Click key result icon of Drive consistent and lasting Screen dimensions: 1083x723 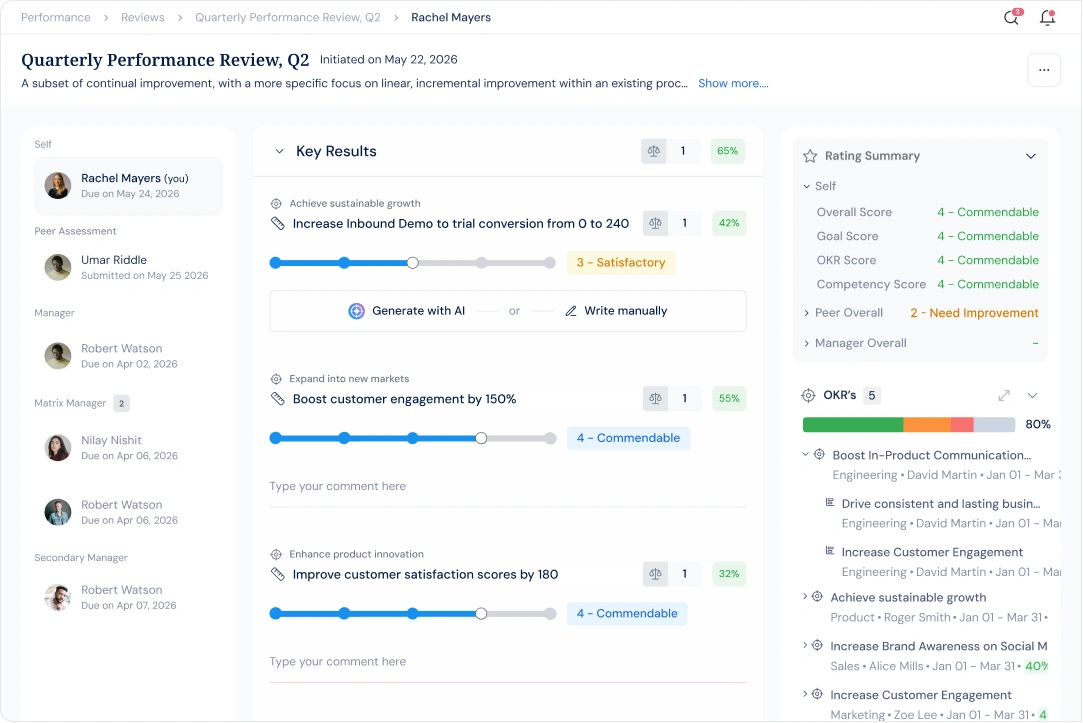pyautogui.click(x=830, y=502)
